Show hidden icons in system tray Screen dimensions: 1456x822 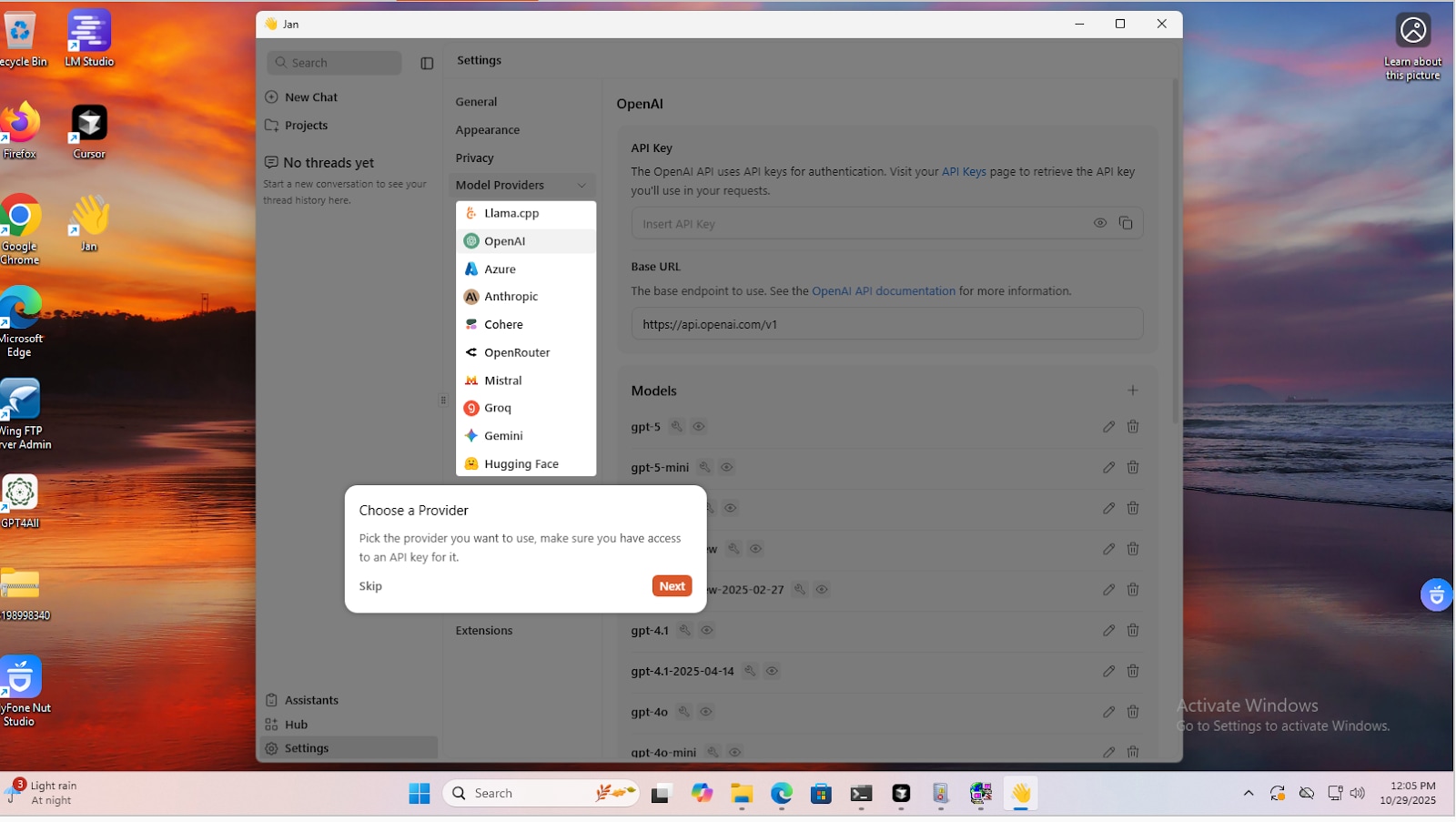click(1248, 793)
